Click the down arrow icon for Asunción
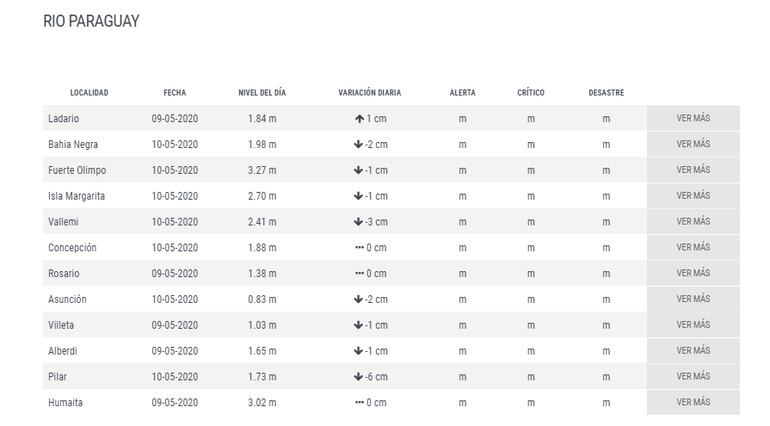 (357, 300)
